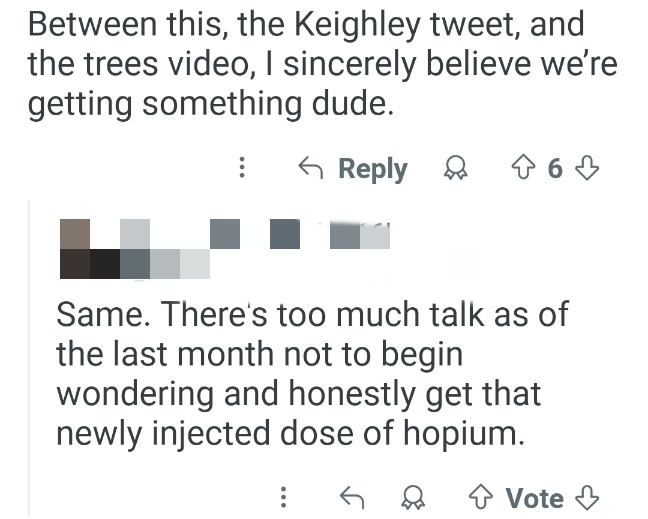648x519 pixels.
Task: Click the score number 6 on the top comment
Action: 556,168
